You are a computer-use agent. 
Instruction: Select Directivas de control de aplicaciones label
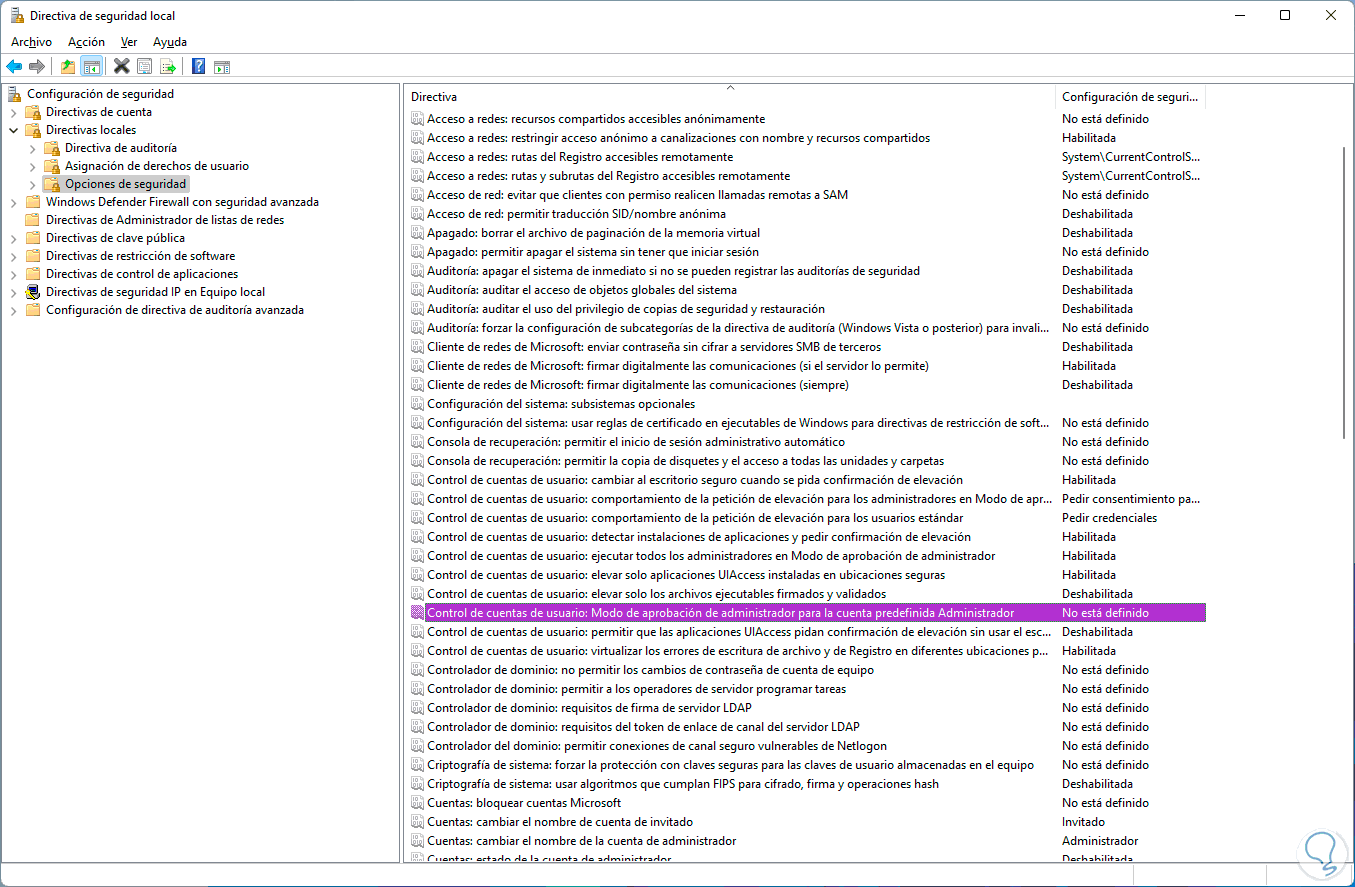[142, 274]
